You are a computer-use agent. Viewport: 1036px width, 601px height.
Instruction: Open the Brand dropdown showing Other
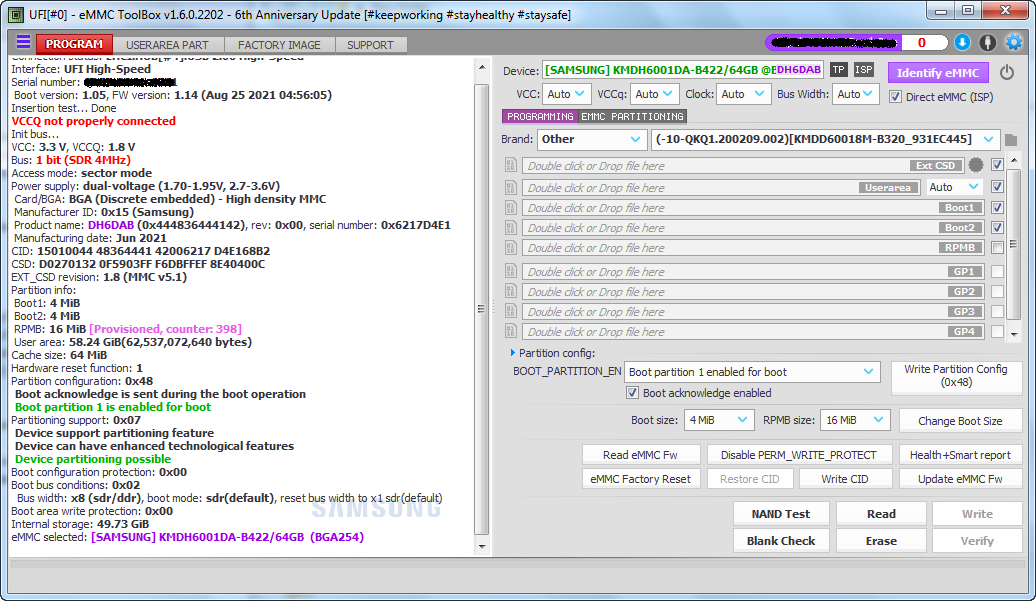(591, 139)
